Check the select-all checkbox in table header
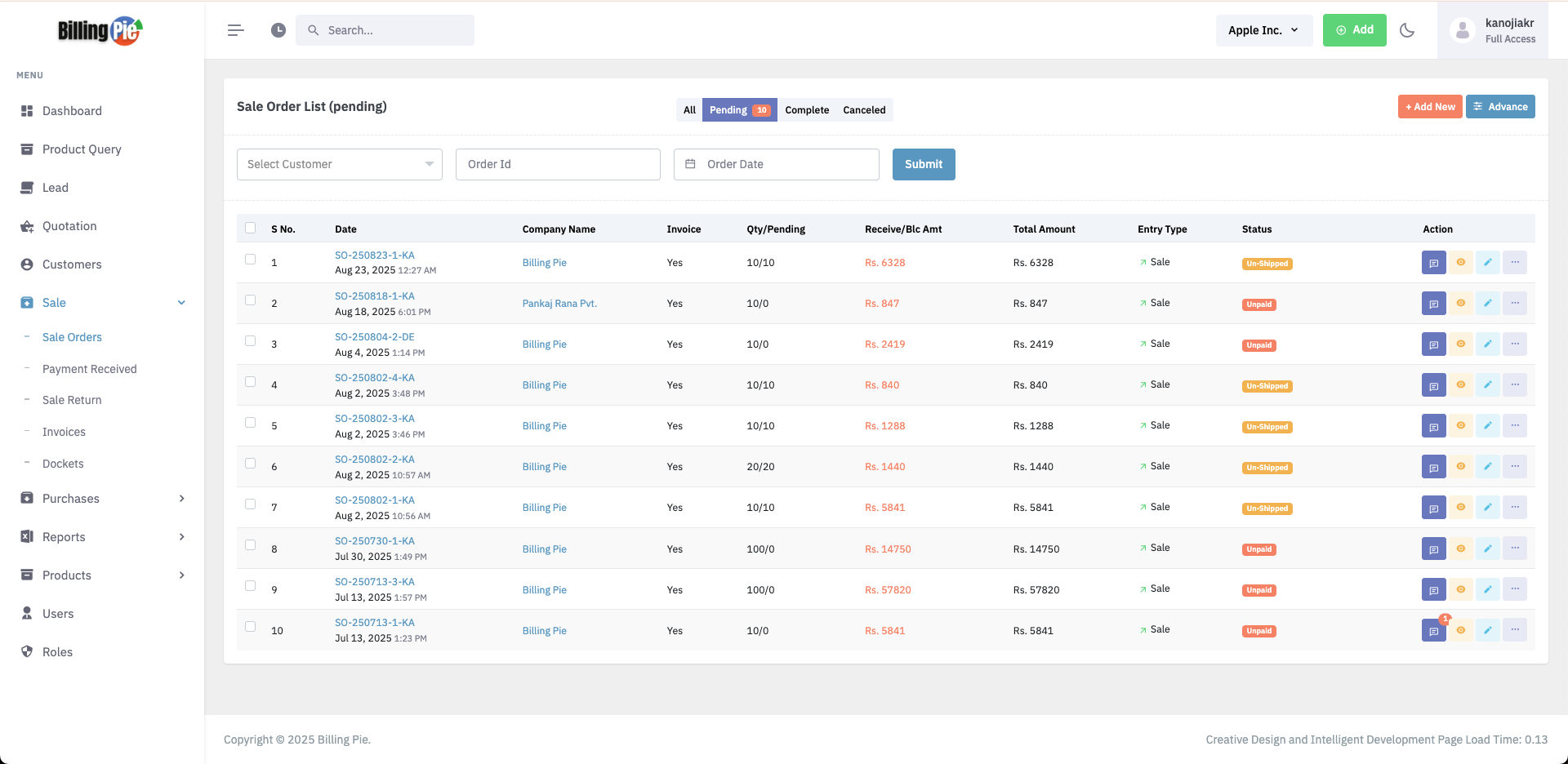 [251, 229]
